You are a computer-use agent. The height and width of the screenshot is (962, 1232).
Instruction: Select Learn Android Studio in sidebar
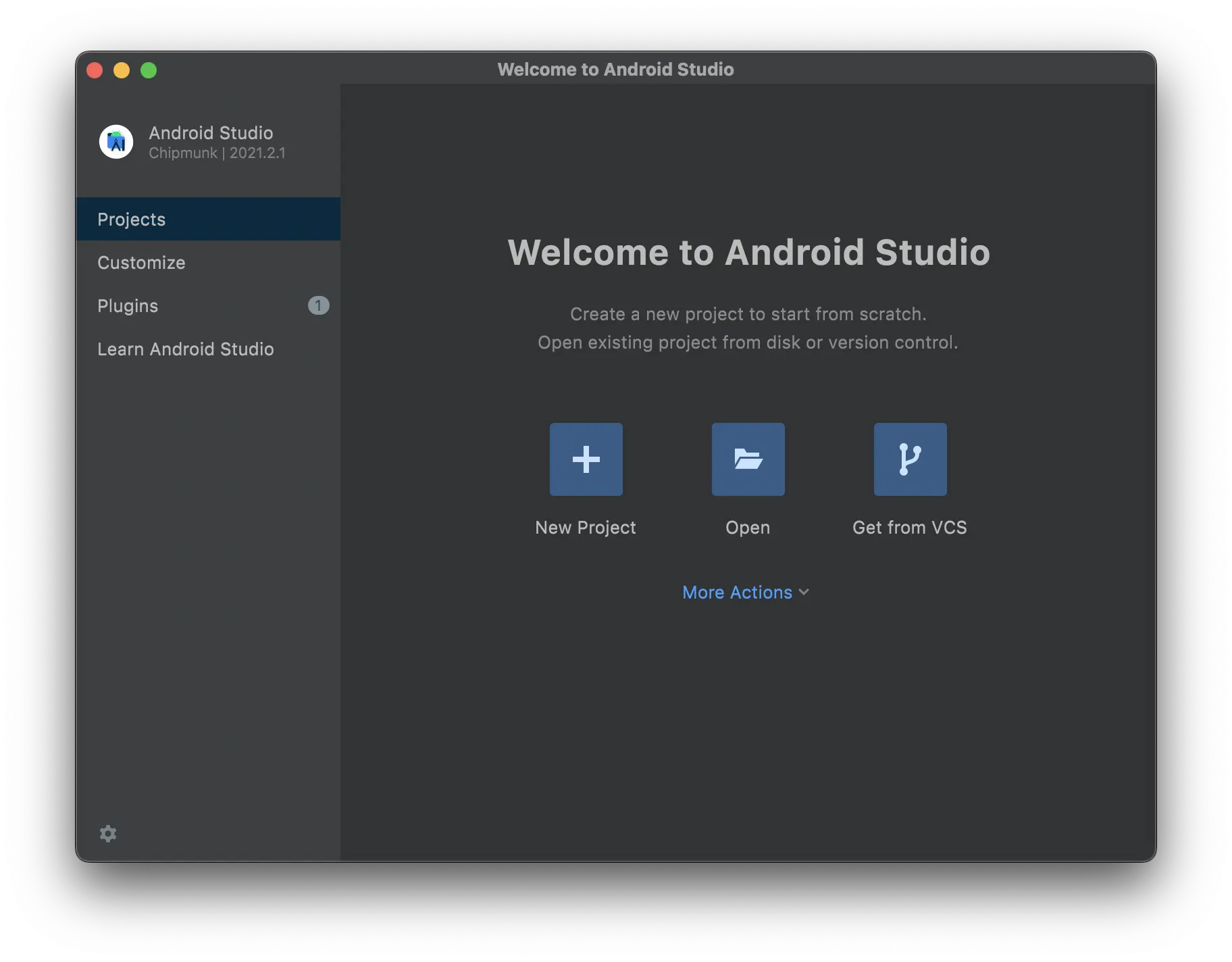pos(186,349)
